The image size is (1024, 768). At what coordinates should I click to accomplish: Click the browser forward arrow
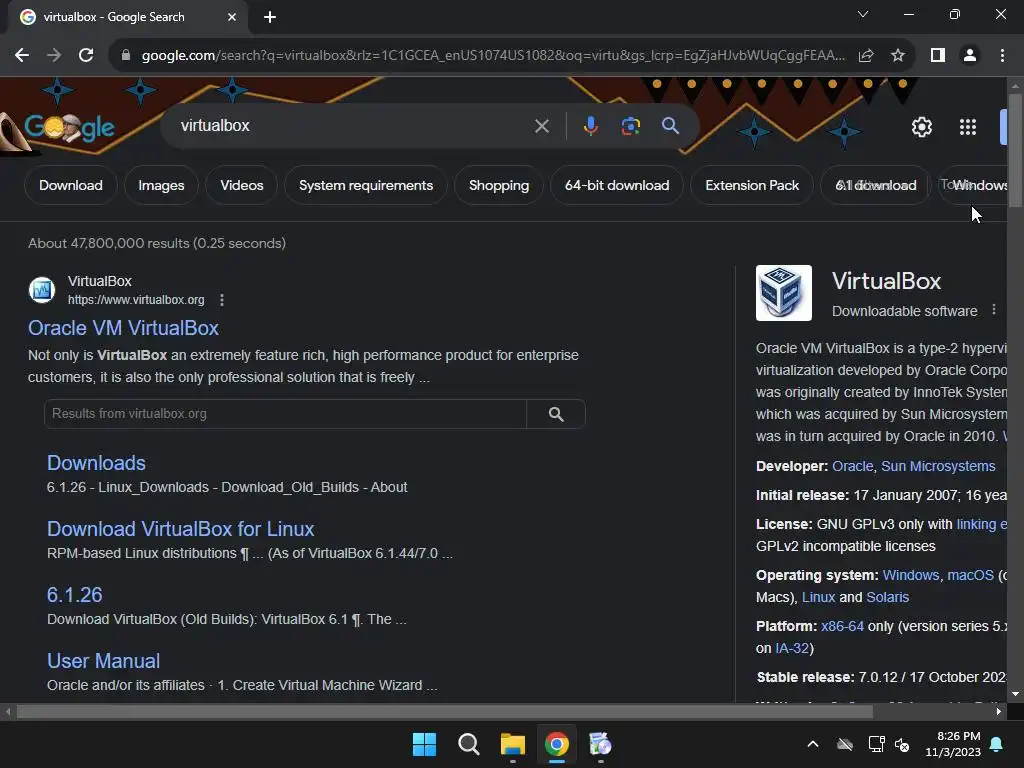click(54, 56)
